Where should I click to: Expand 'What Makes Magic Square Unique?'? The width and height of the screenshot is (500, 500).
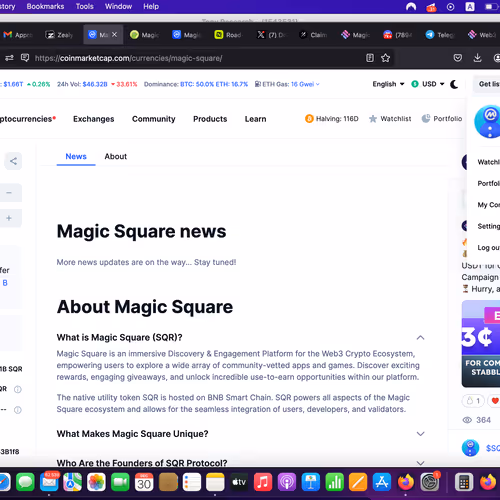click(x=420, y=434)
